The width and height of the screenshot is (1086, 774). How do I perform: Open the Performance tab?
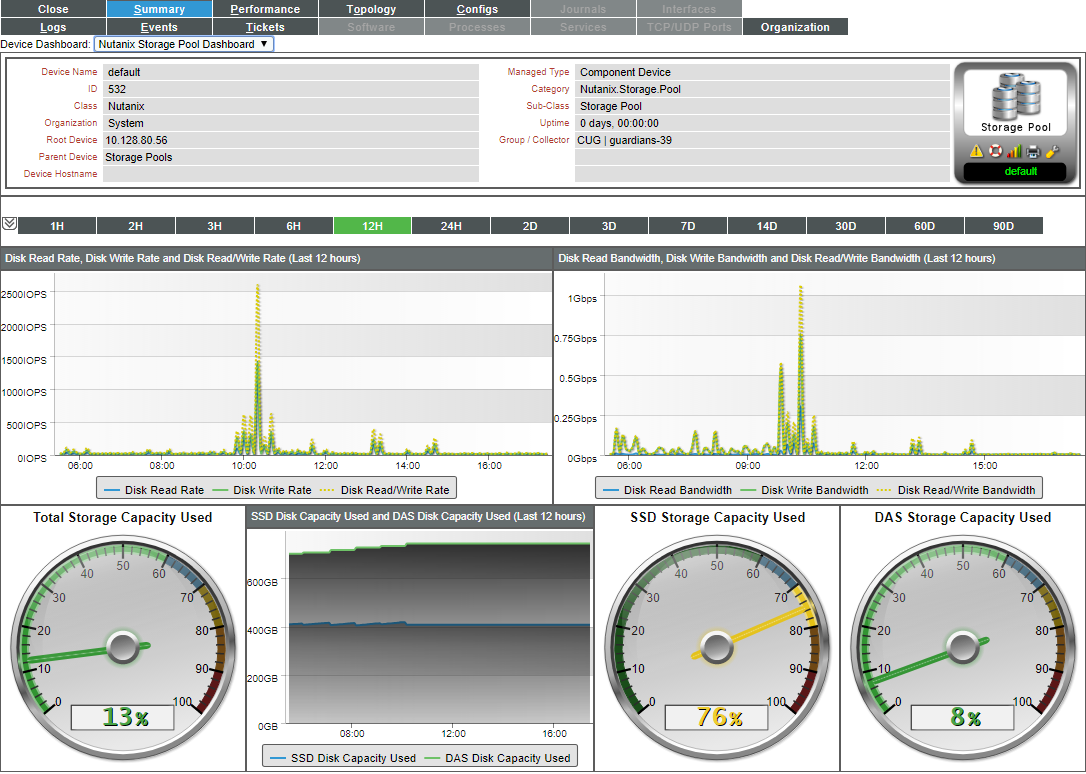coord(265,9)
